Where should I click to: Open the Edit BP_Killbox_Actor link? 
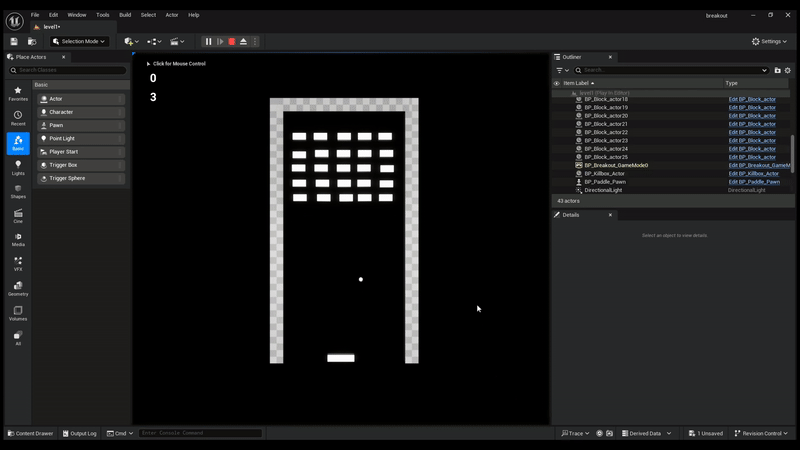[754, 173]
